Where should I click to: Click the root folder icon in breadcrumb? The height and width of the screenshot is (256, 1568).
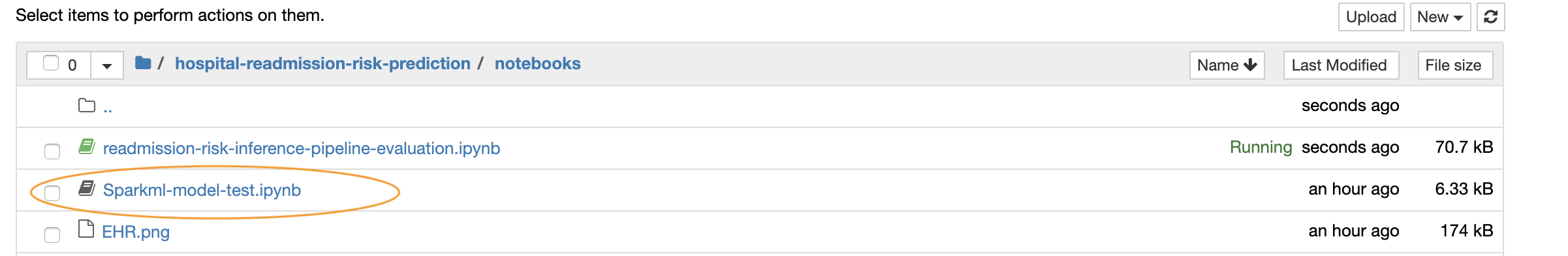[143, 63]
